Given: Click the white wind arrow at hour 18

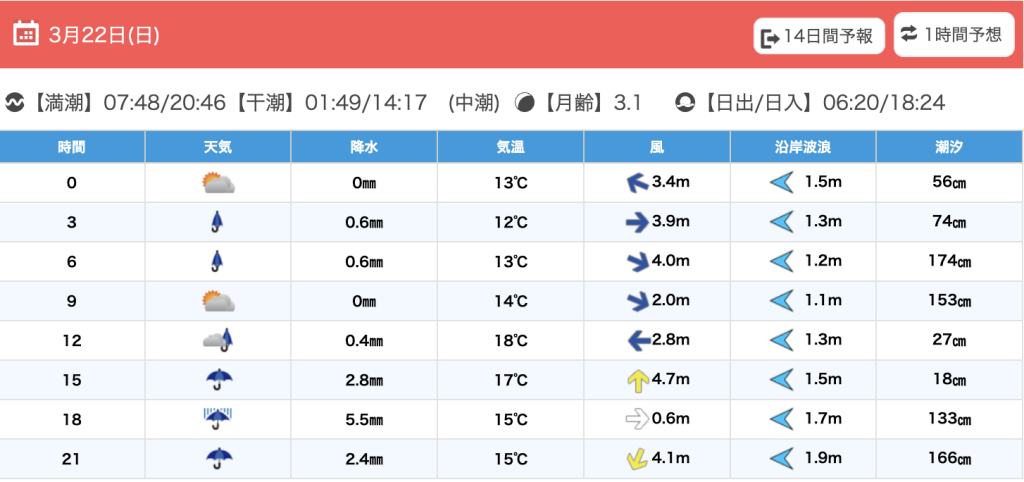Looking at the screenshot, I should (x=637, y=419).
